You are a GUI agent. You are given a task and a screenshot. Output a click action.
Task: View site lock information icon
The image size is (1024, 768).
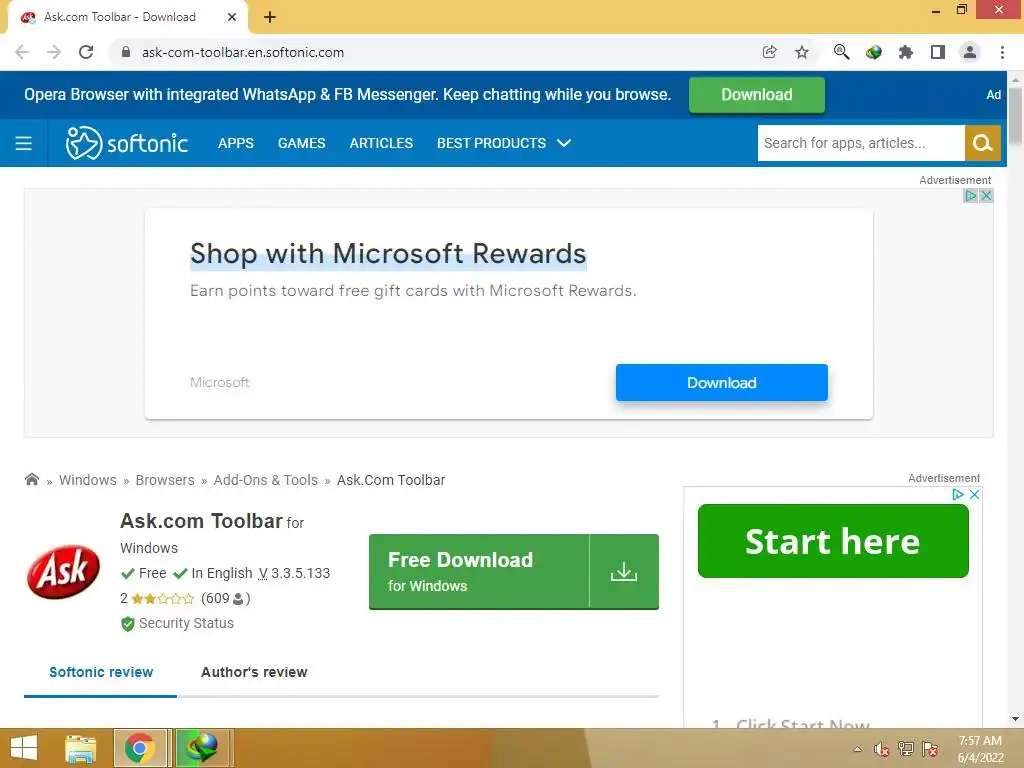[126, 52]
